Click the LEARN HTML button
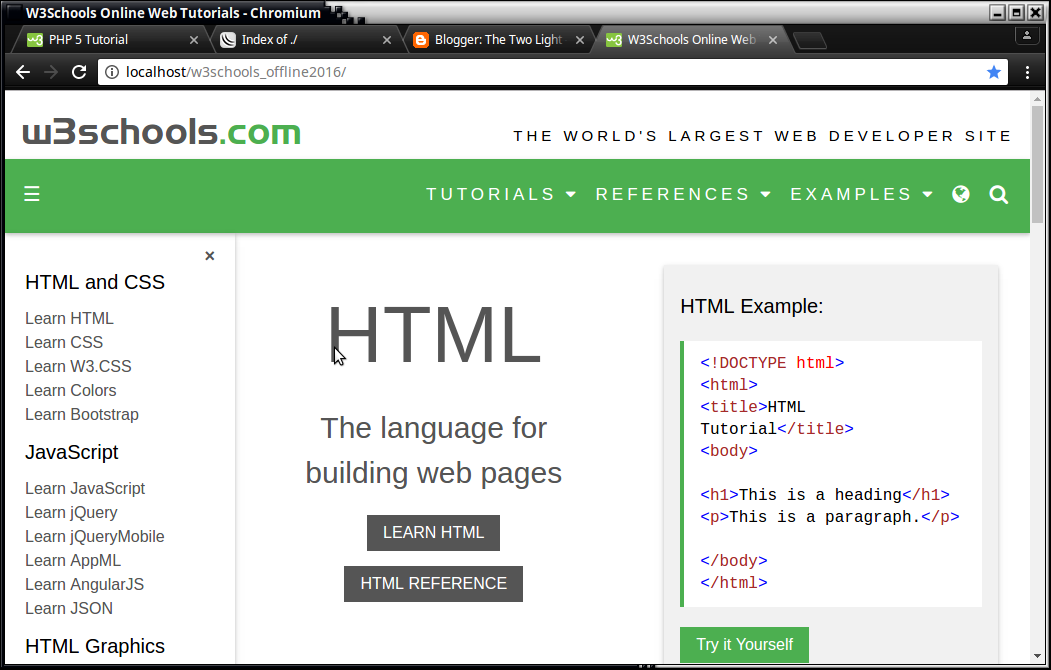The image size is (1051, 670). (433, 533)
